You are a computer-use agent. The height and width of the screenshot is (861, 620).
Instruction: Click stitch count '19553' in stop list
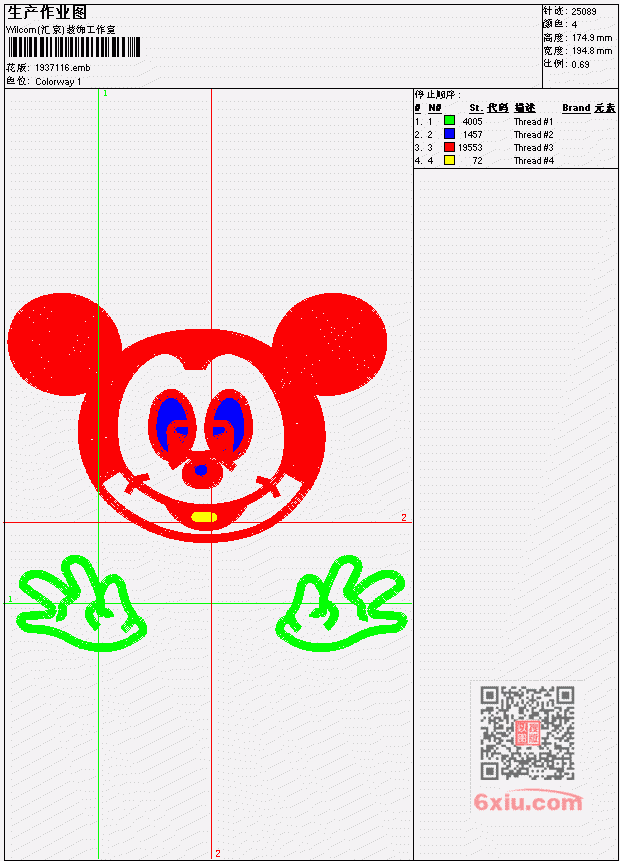[470, 148]
